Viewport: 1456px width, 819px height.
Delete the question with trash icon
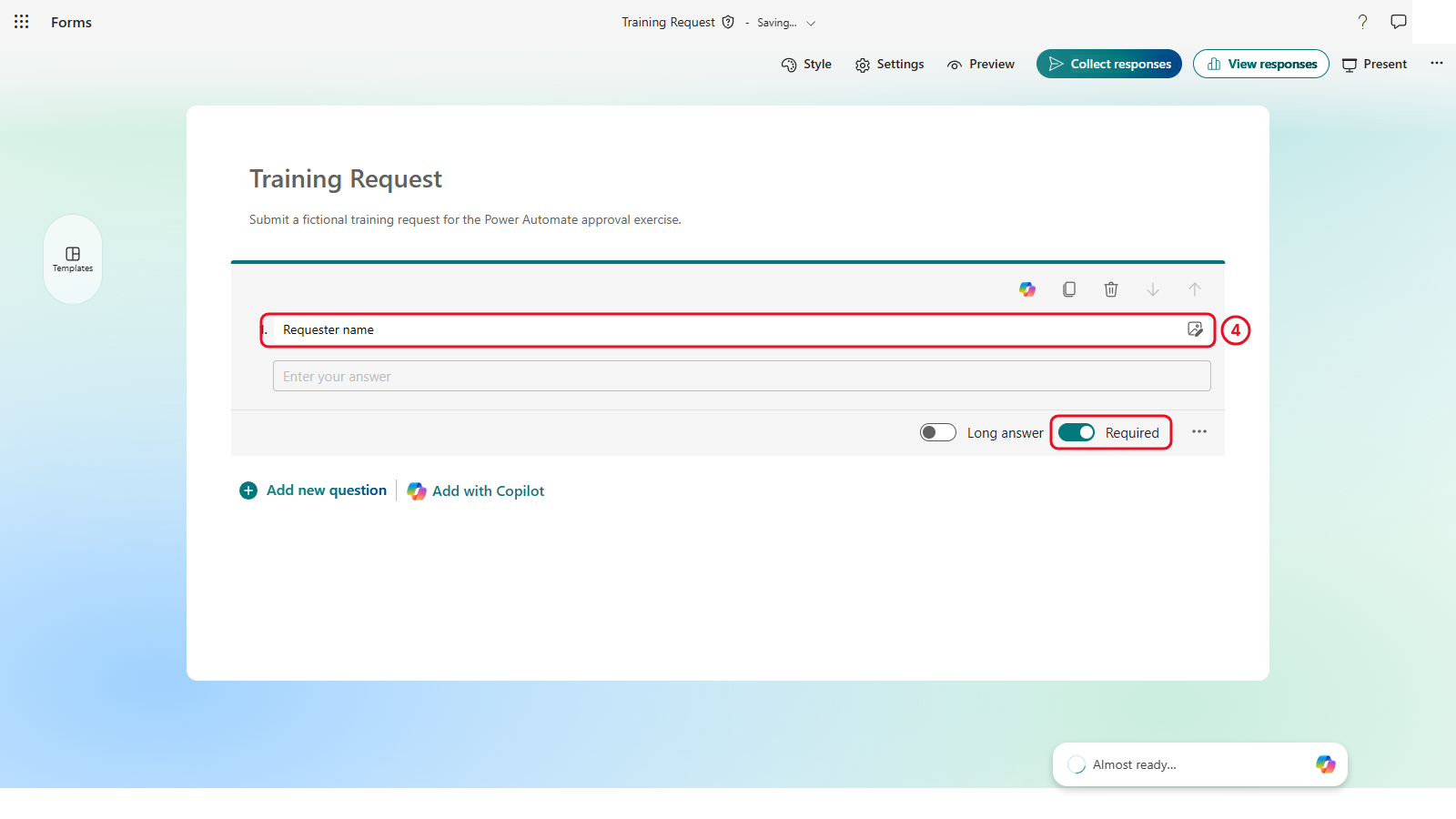click(1111, 289)
